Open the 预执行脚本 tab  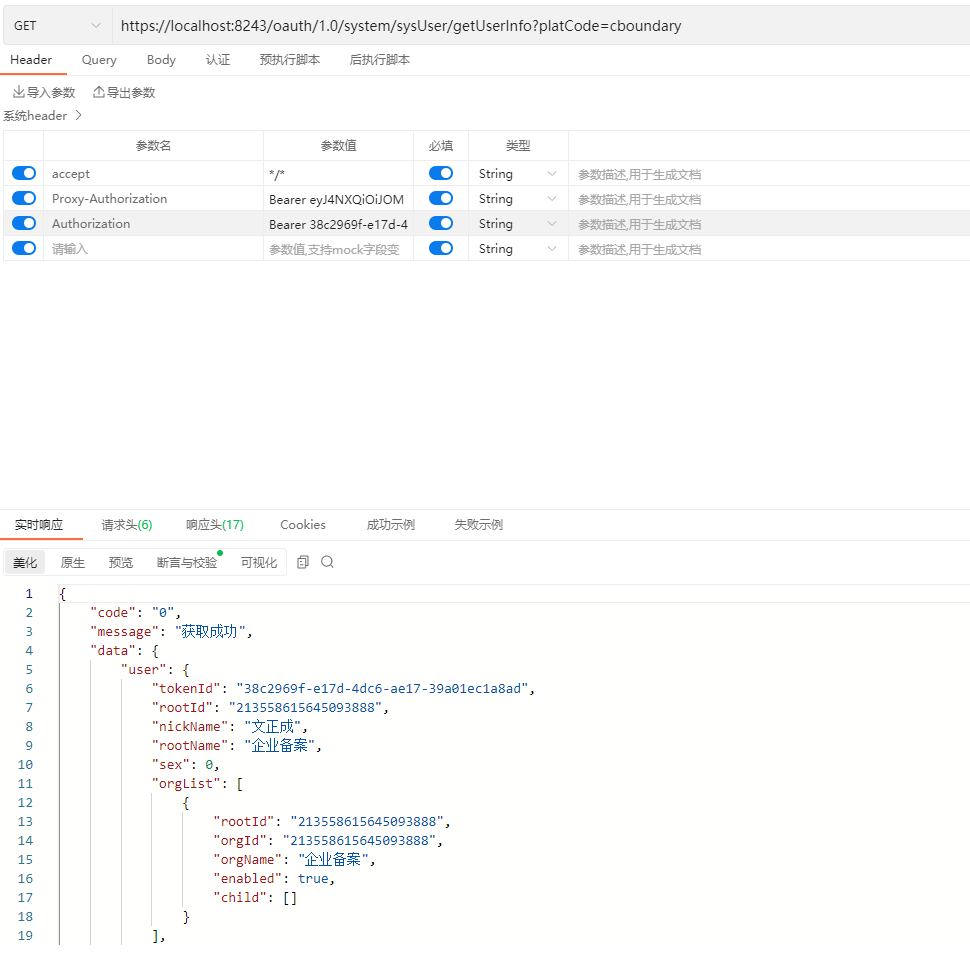(290, 60)
